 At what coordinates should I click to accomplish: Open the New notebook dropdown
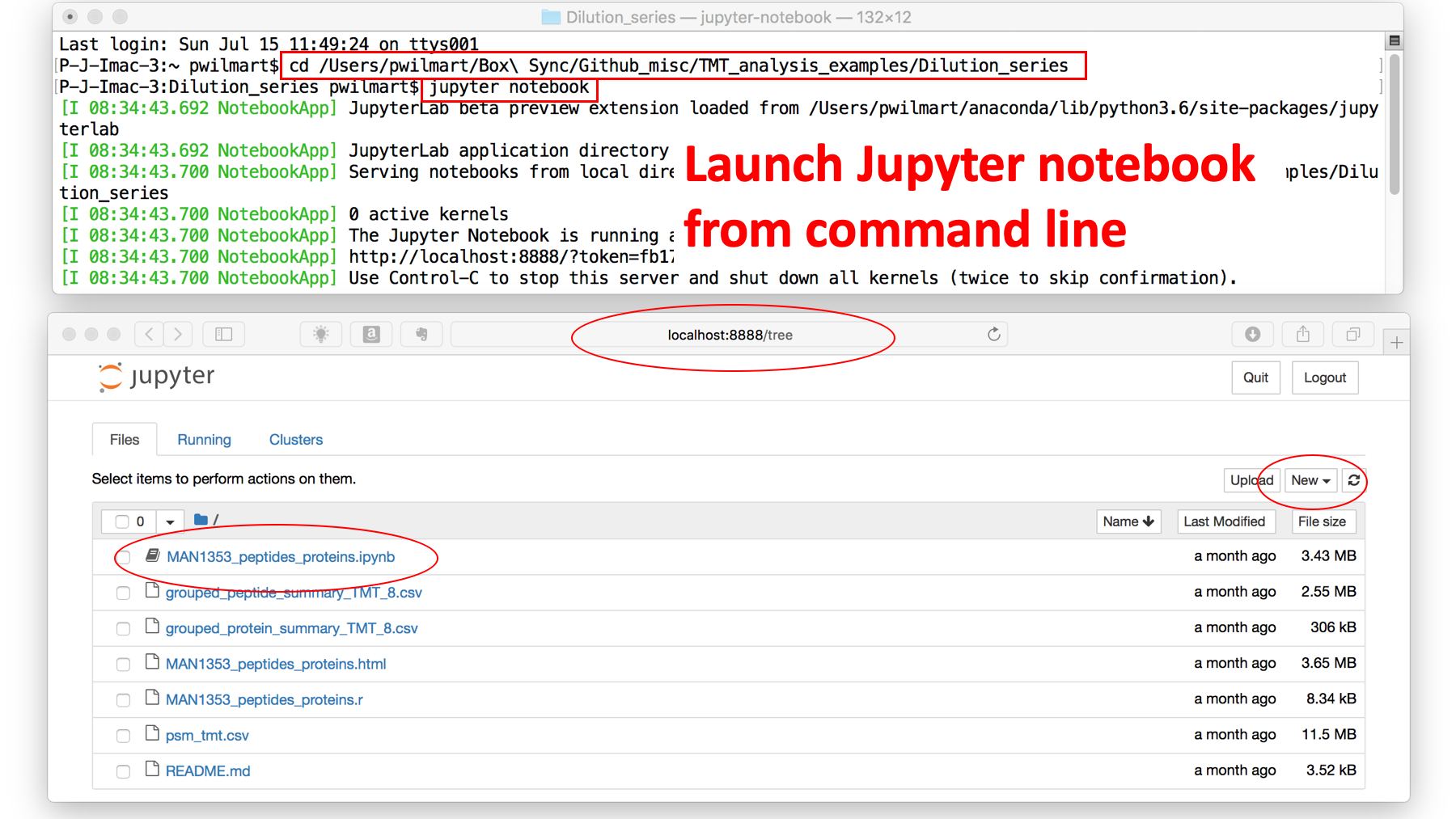point(1310,480)
